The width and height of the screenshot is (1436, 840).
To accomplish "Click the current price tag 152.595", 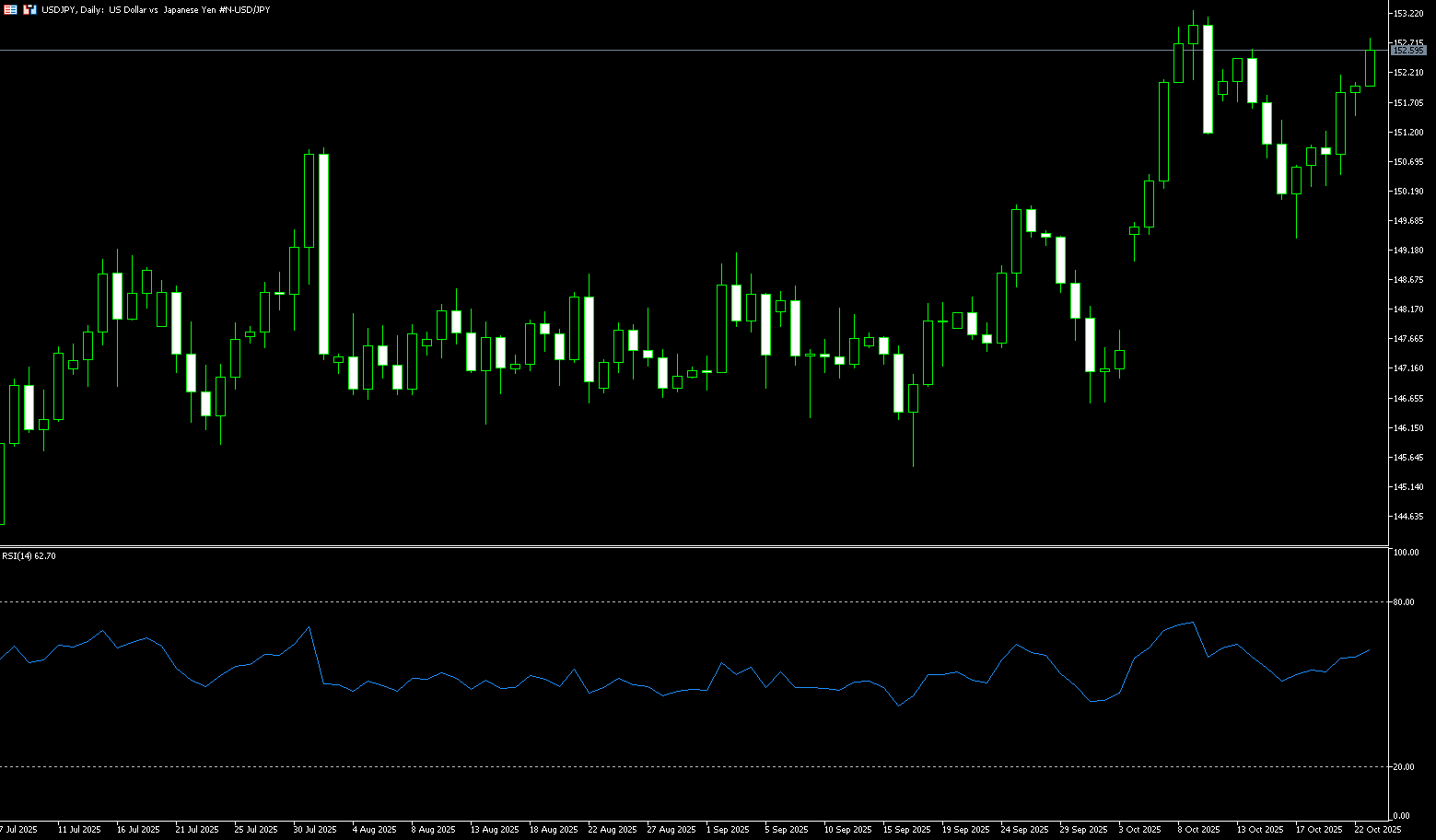I will [x=1407, y=51].
